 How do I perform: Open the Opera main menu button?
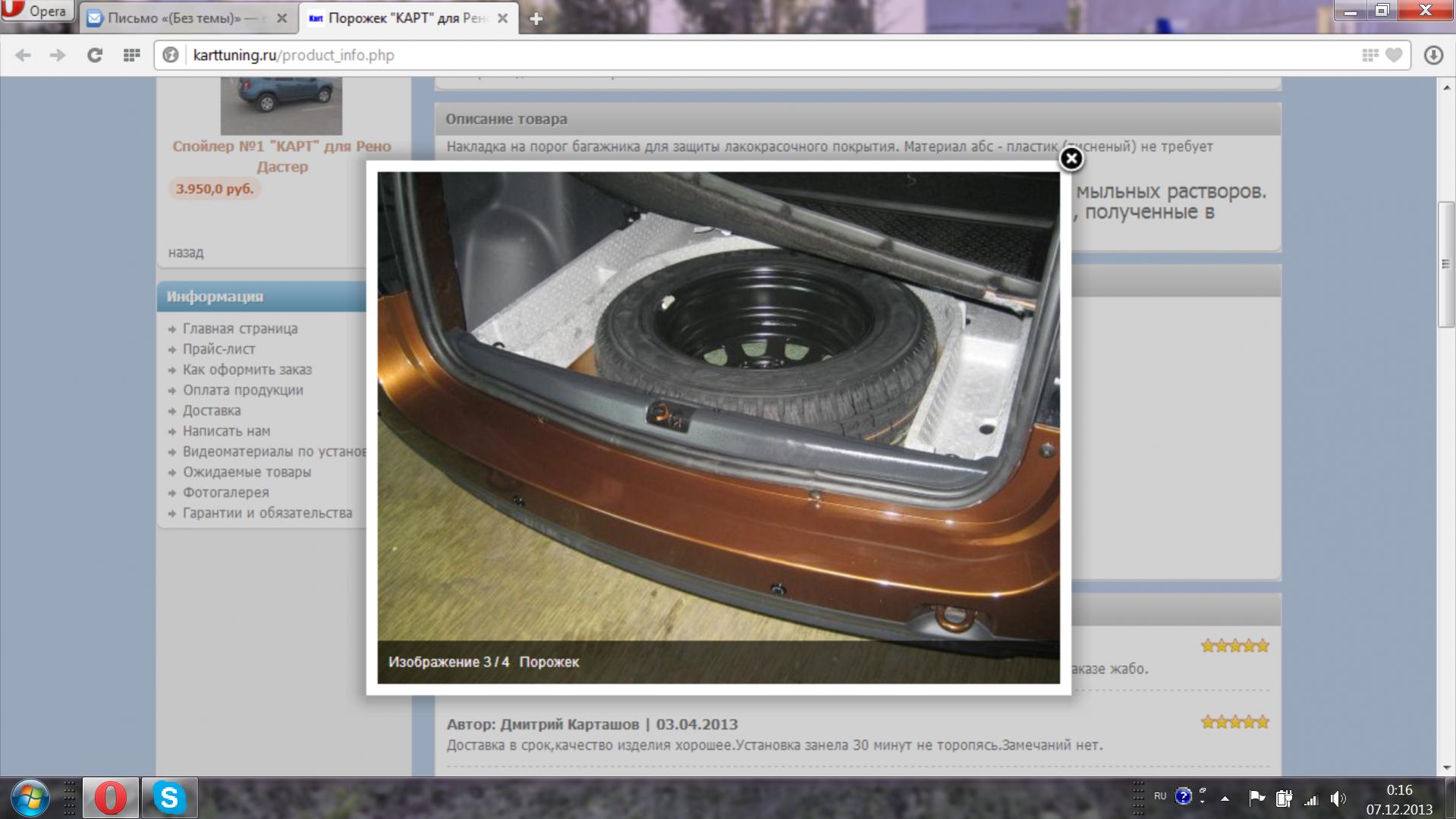click(x=36, y=11)
